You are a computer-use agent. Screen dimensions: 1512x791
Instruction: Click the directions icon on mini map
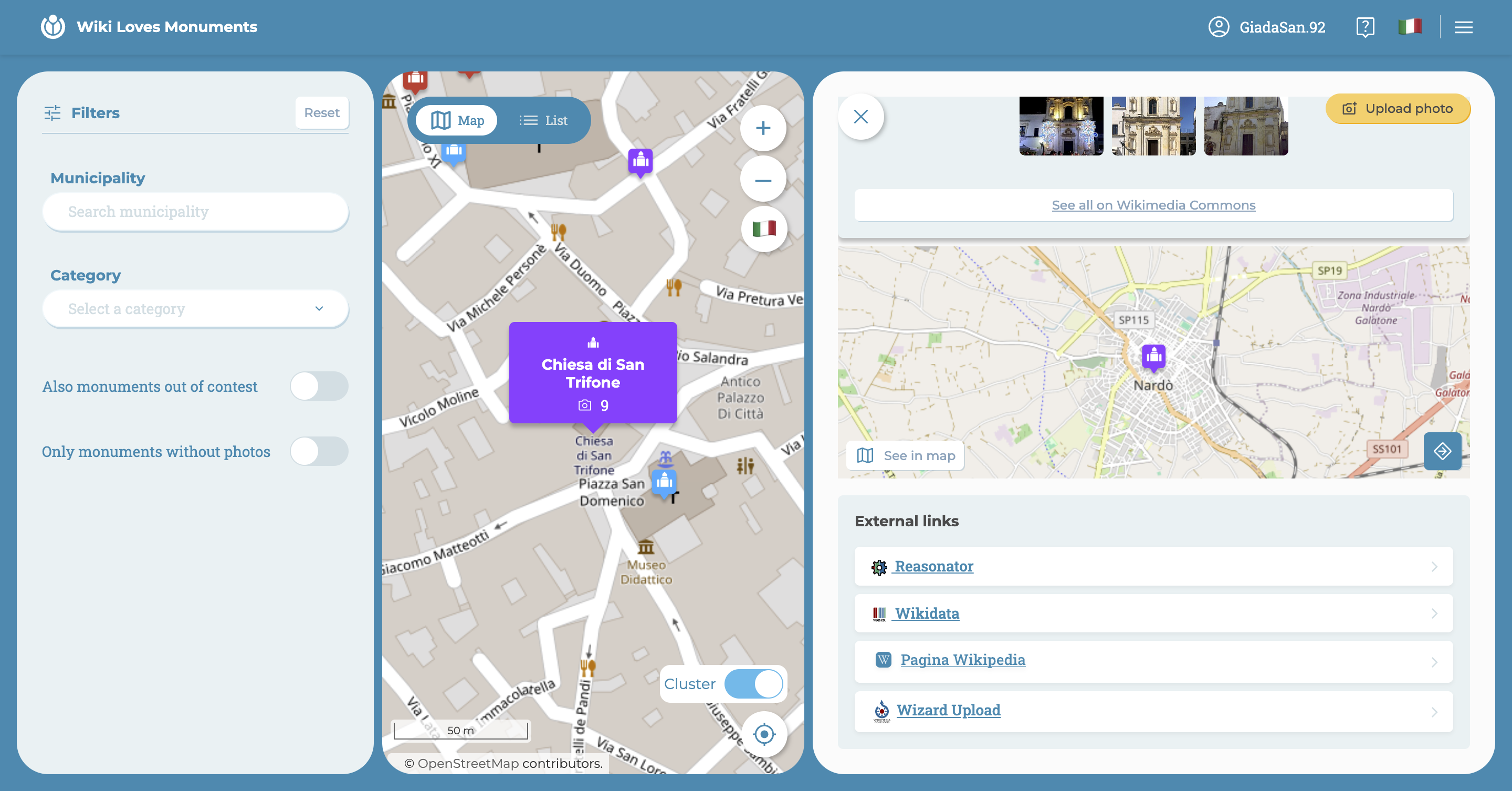tap(1442, 451)
